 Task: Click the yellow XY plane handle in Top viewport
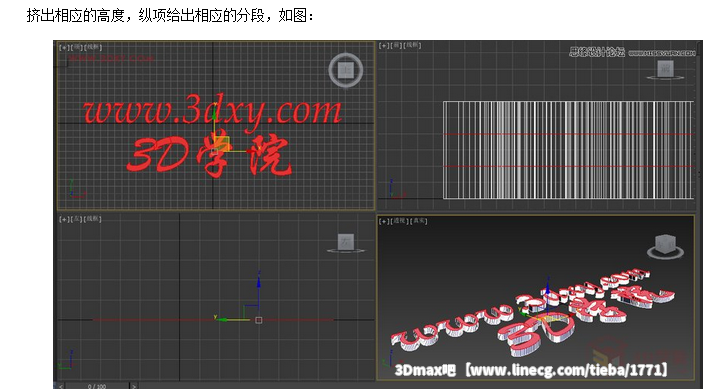tap(222, 143)
